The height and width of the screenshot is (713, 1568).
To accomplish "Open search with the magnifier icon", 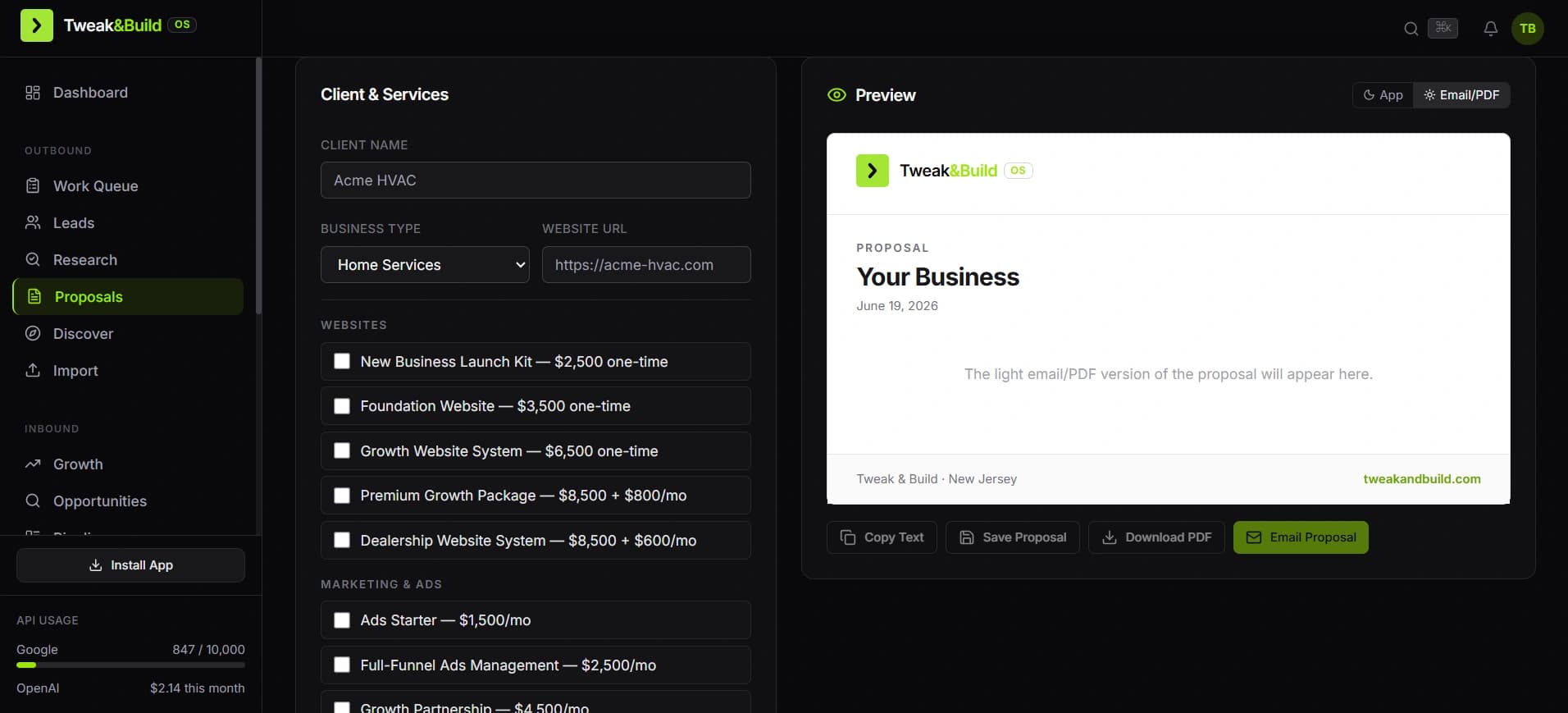I will (1411, 29).
